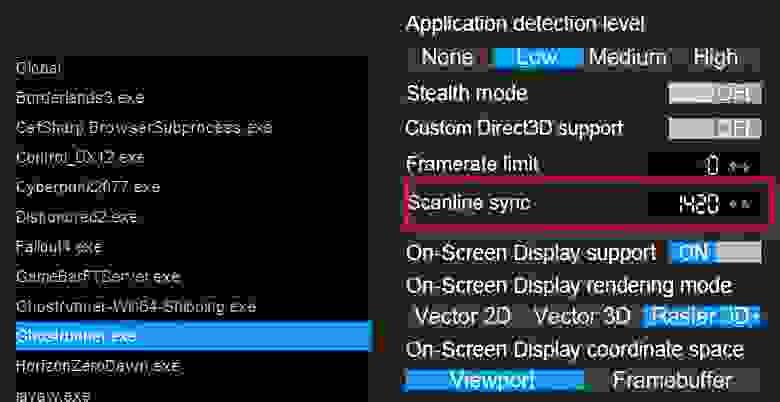Select Viewport coordinate space
Viewport: 780px width, 402px height.
493,381
